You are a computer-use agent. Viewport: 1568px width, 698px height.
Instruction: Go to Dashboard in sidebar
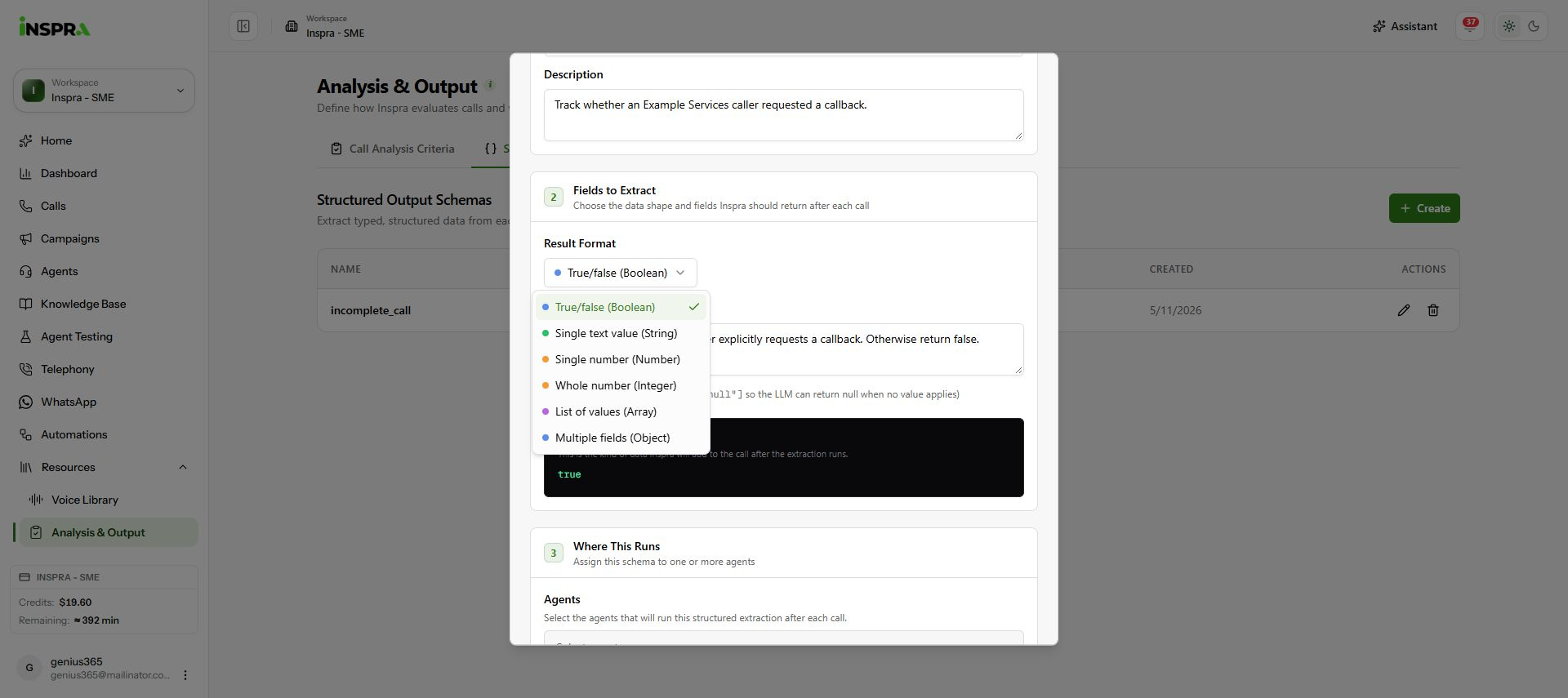pyautogui.click(x=105, y=173)
